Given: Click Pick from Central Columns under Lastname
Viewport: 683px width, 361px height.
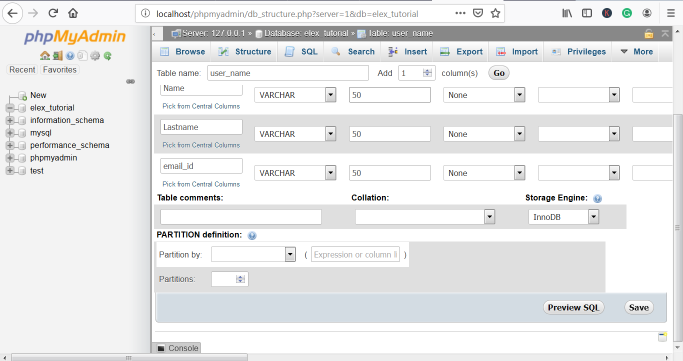Looking at the screenshot, I should click(201, 145).
